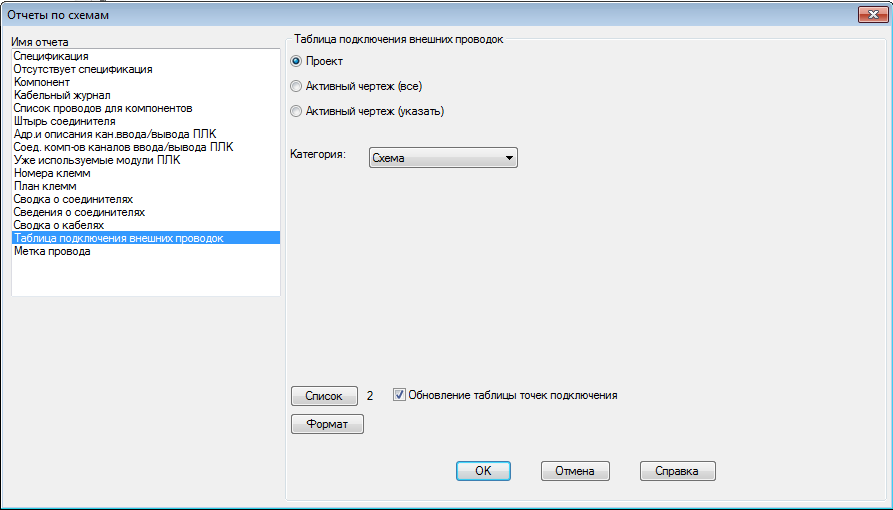The height and width of the screenshot is (510, 893).
Task: Select Активный чертеж (указать) radio option
Action: [x=295, y=111]
